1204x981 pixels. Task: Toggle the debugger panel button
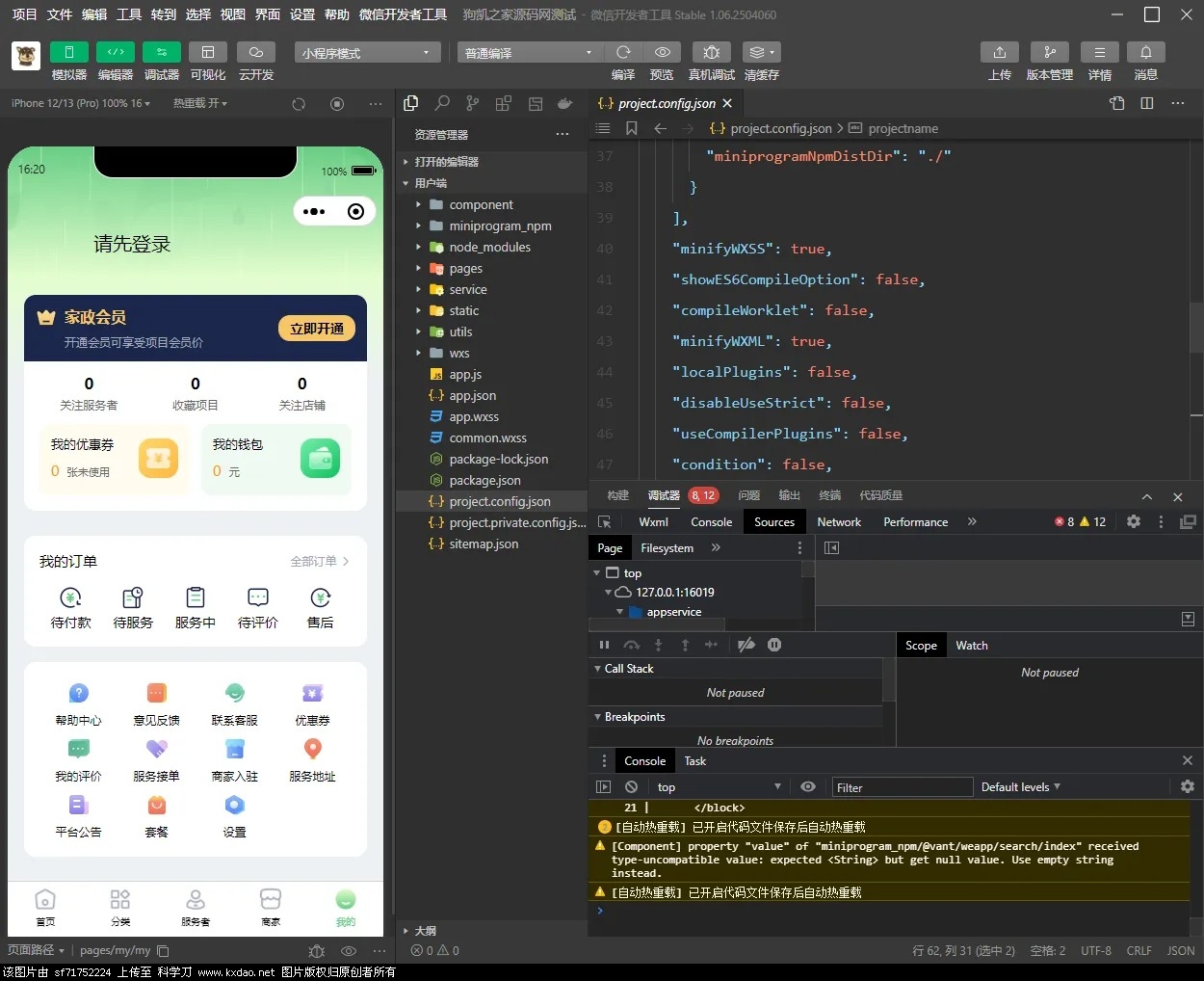click(161, 53)
